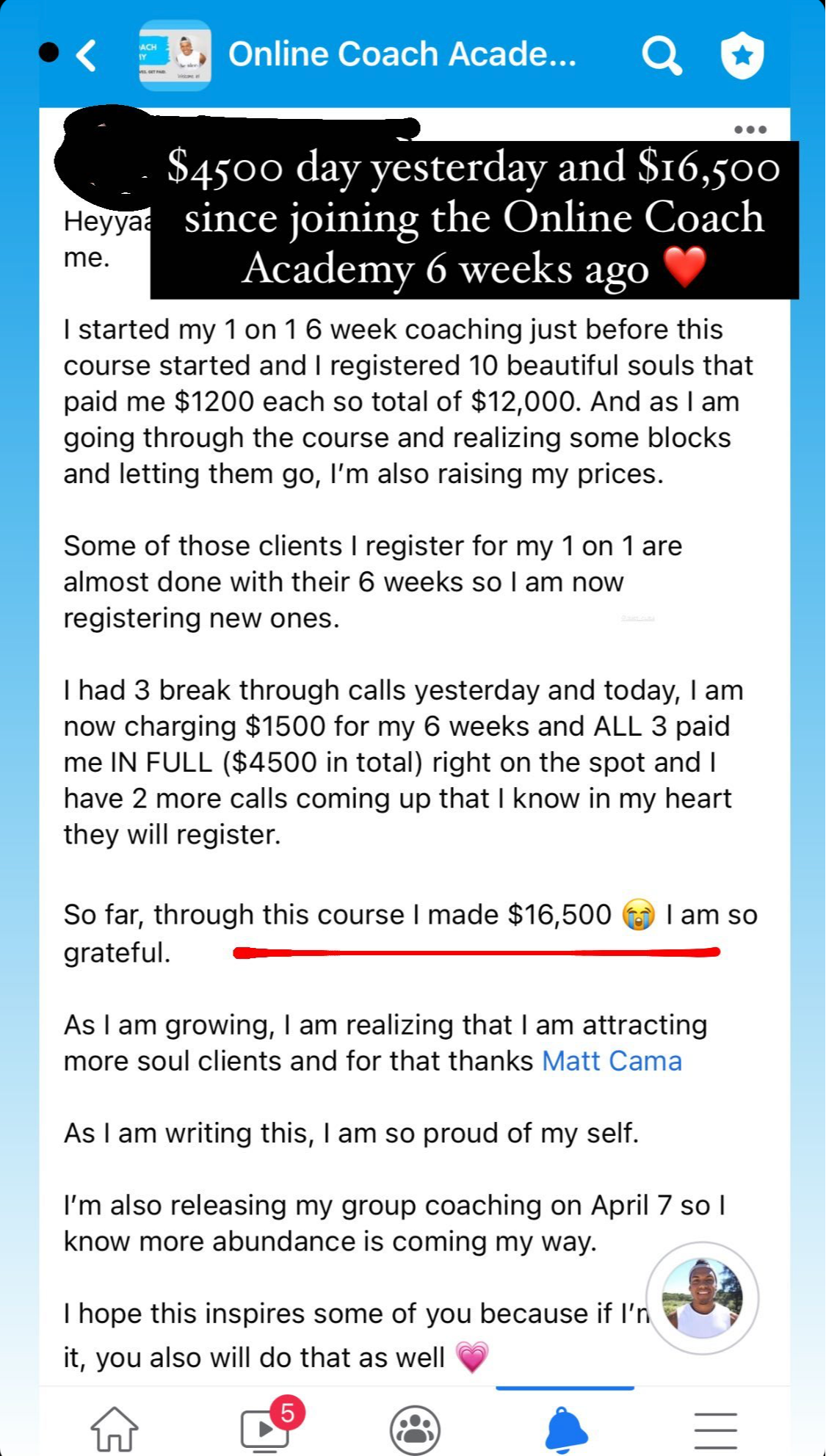Tap the red heart emoji in caption
Viewport: 826px width, 1456px height.
pyautogui.click(x=684, y=267)
